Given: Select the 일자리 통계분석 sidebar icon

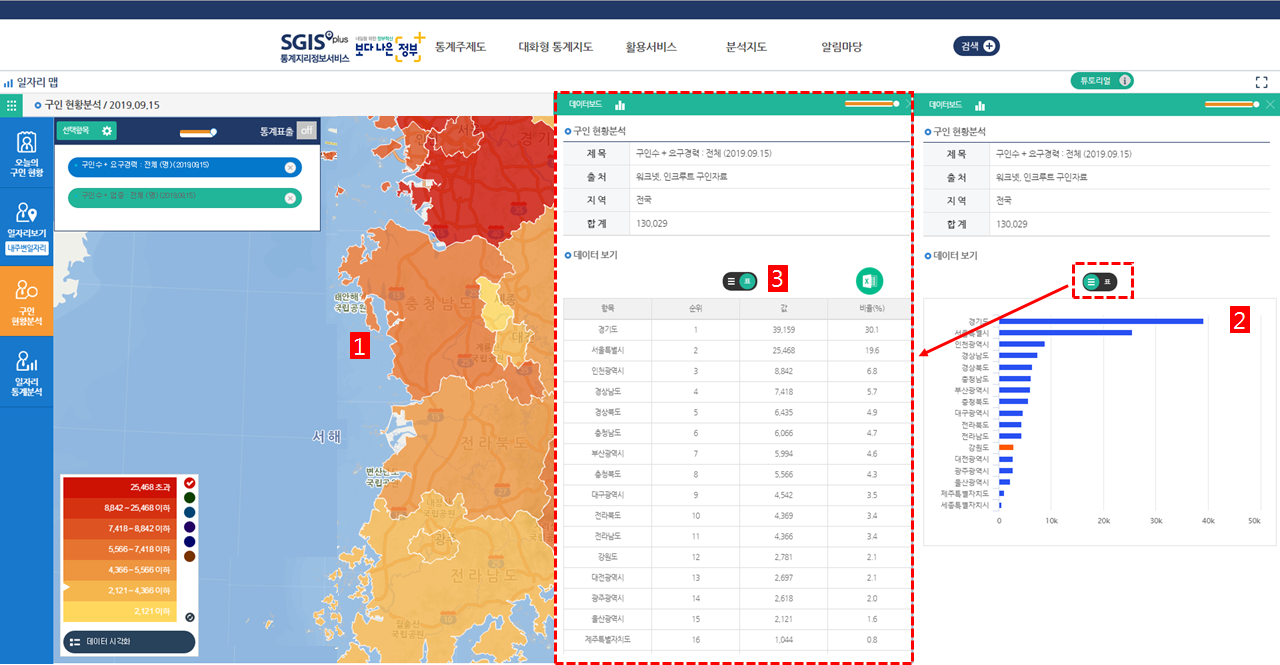Looking at the screenshot, I should pyautogui.click(x=27, y=370).
